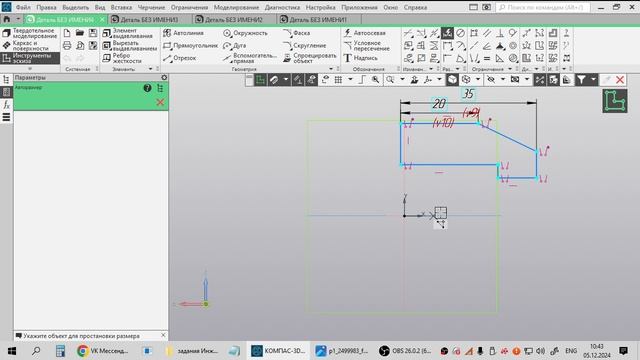
Task: Open the Диагностика menu
Action: (282, 7)
